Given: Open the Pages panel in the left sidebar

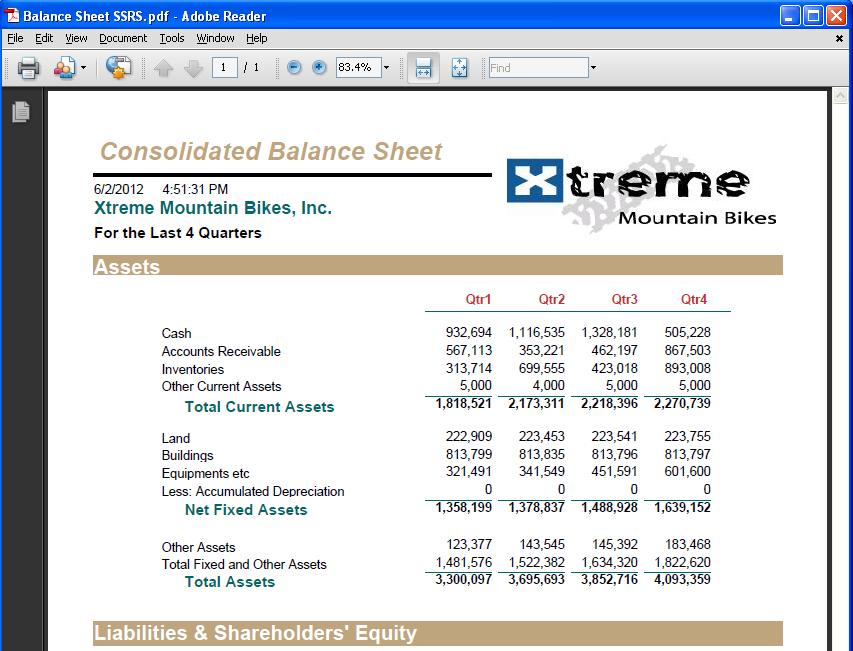Looking at the screenshot, I should [x=21, y=111].
